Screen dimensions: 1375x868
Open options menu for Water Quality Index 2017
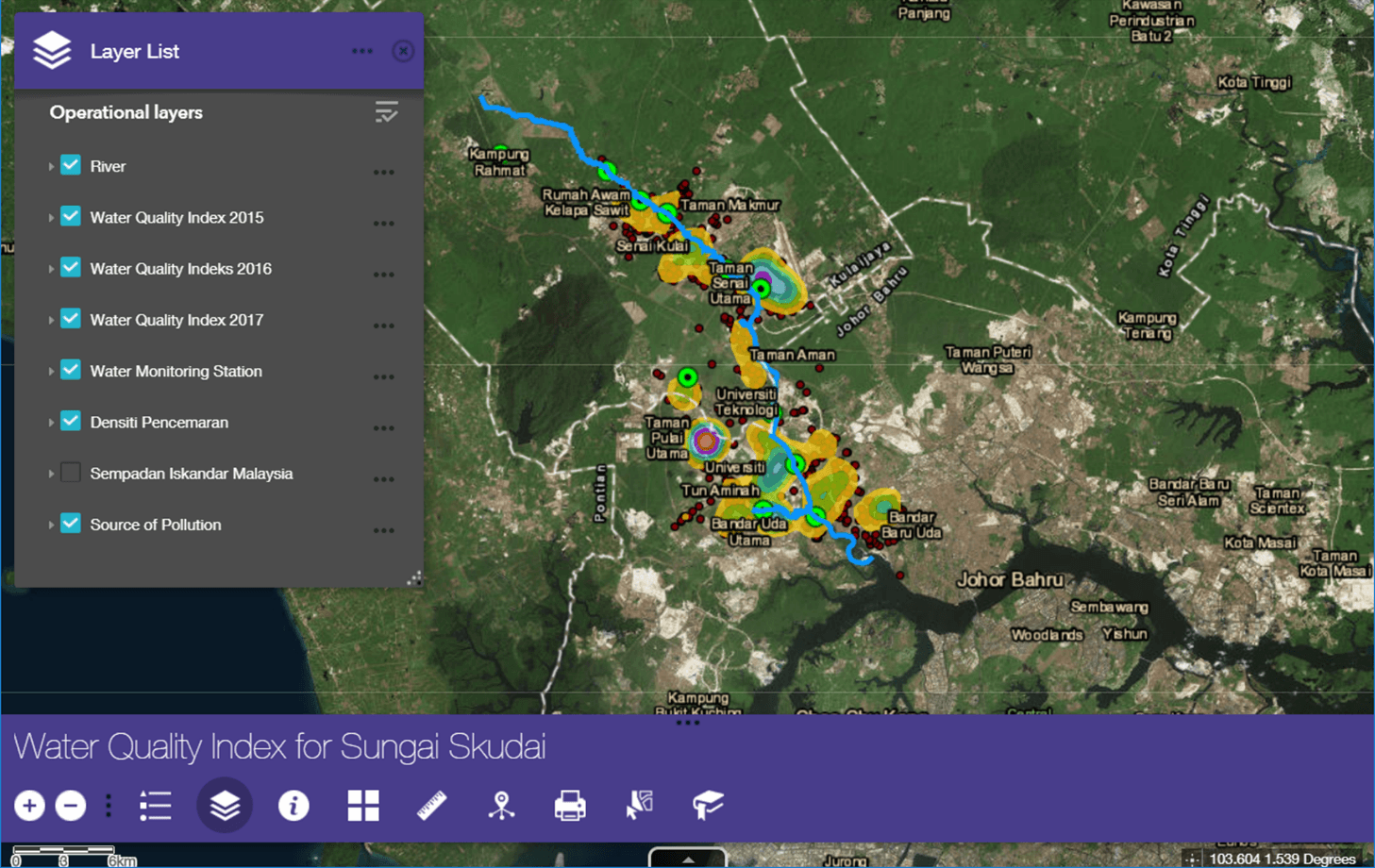click(x=383, y=325)
